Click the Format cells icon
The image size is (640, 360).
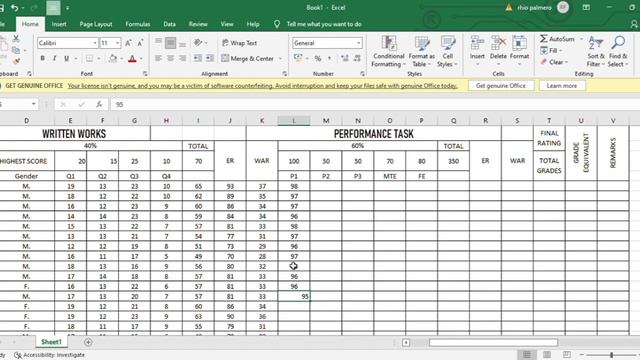(x=519, y=43)
